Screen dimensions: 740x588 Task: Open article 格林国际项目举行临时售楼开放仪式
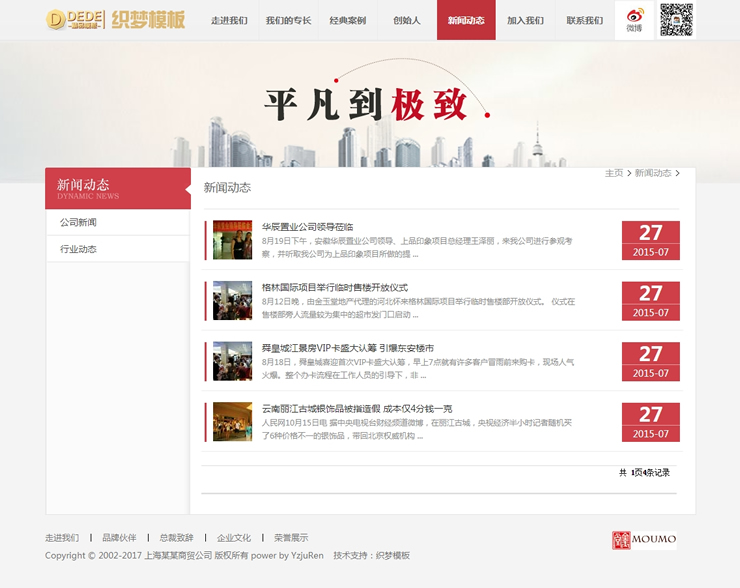[x=334, y=287]
